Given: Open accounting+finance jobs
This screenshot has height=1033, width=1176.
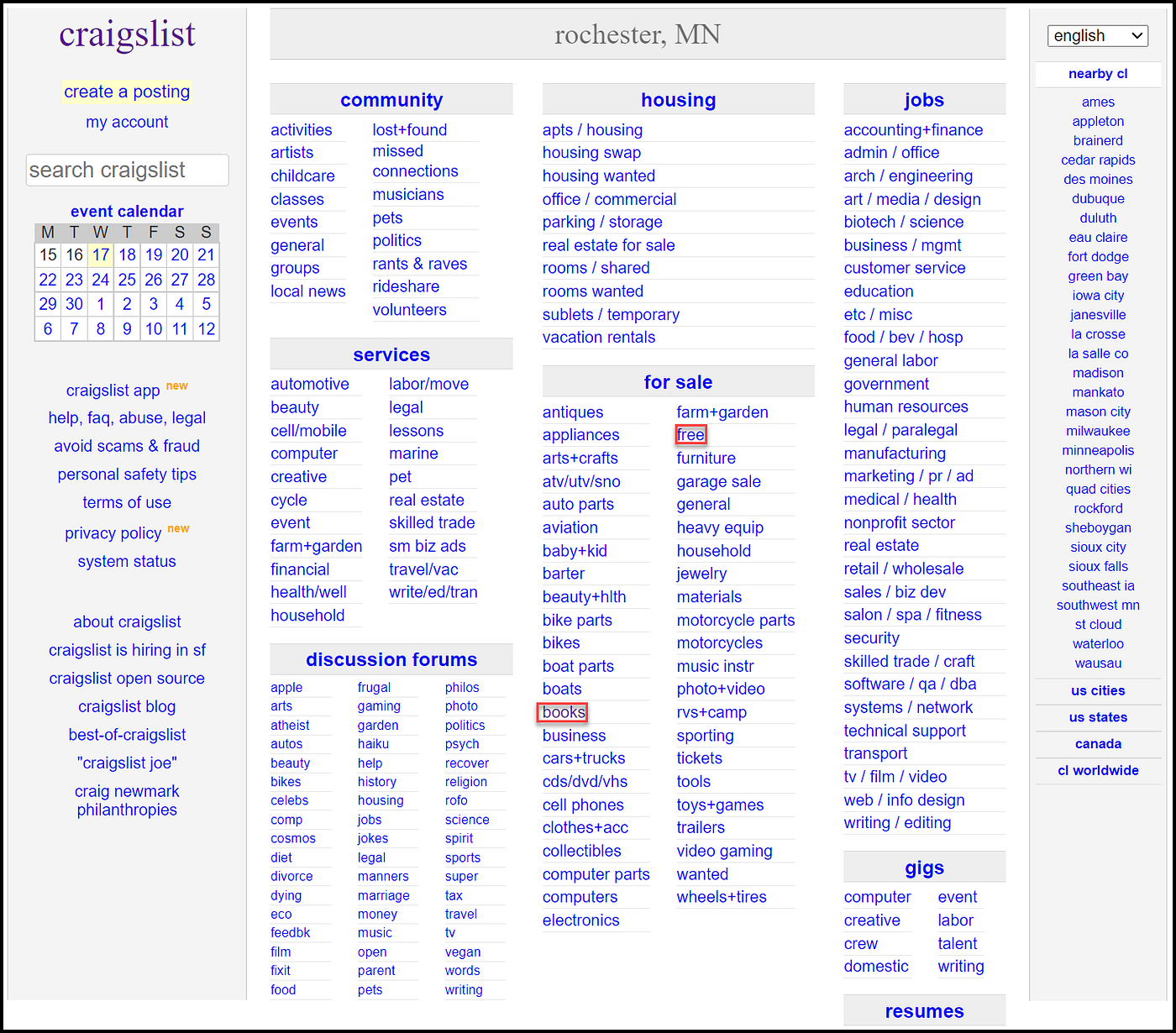Looking at the screenshot, I should [914, 130].
